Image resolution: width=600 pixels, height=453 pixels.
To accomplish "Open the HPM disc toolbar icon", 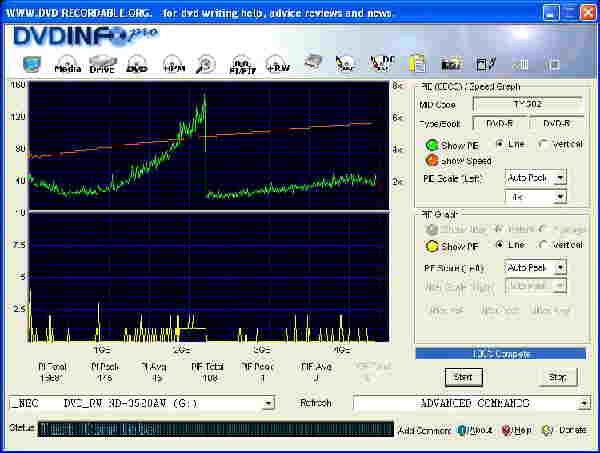I will [174, 64].
